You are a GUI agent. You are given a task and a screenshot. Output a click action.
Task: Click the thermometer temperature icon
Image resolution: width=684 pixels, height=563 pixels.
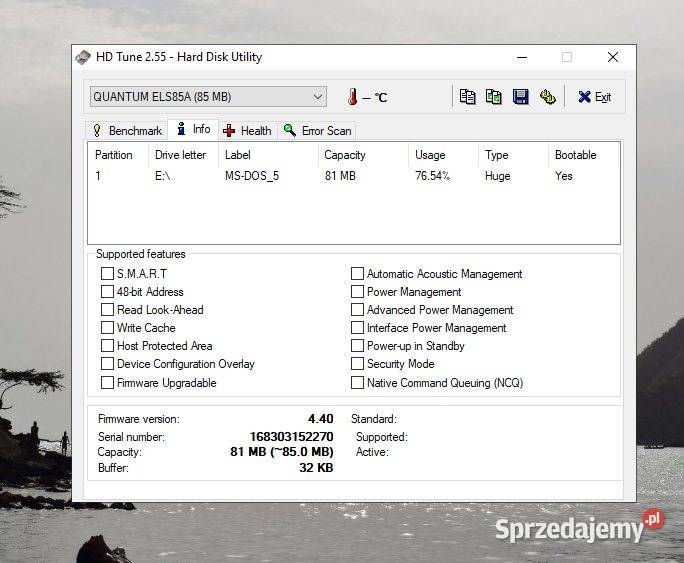(x=352, y=96)
